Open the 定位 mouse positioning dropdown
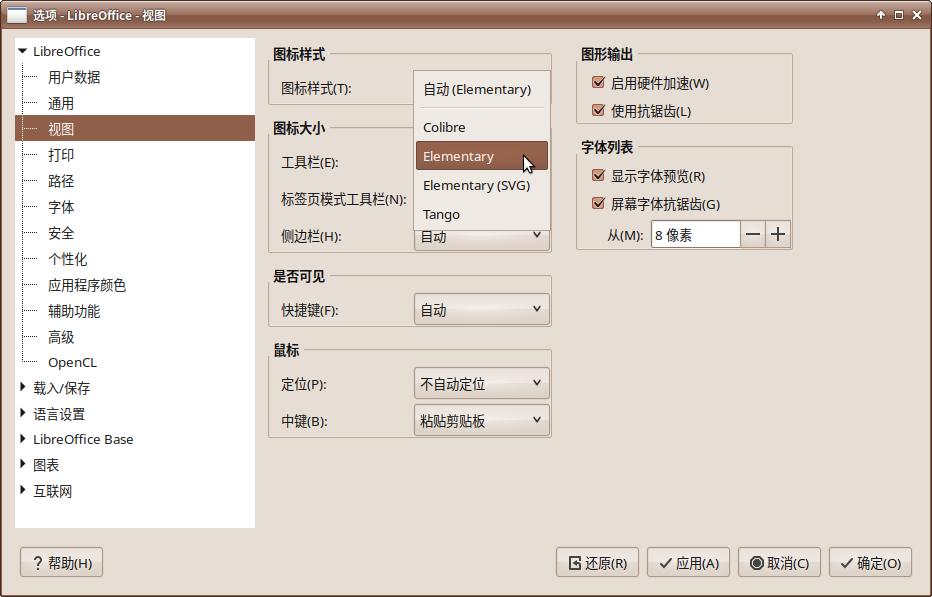Screen dimensions: 932x597 pyautogui.click(x=481, y=384)
